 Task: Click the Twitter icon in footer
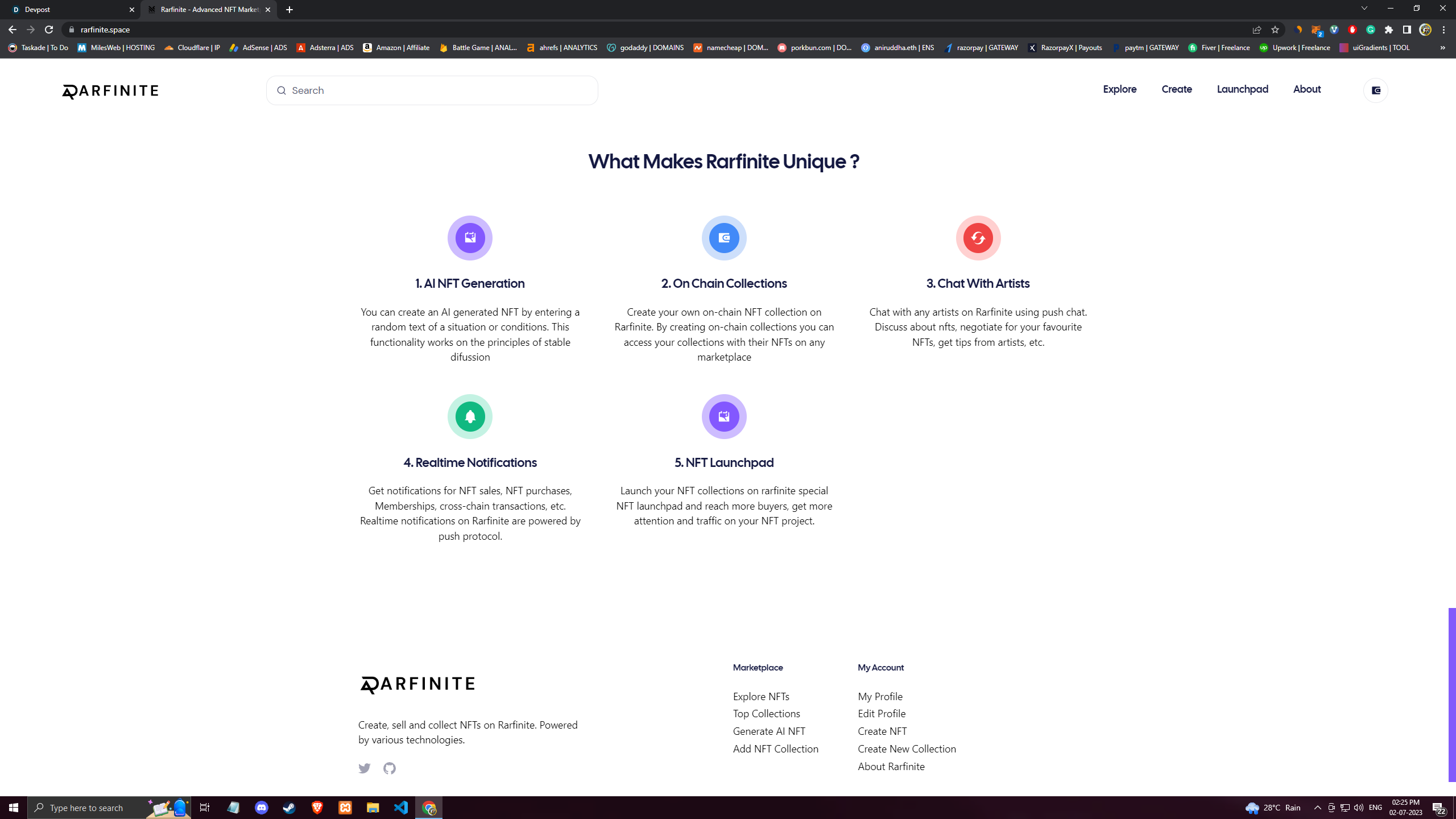[365, 768]
